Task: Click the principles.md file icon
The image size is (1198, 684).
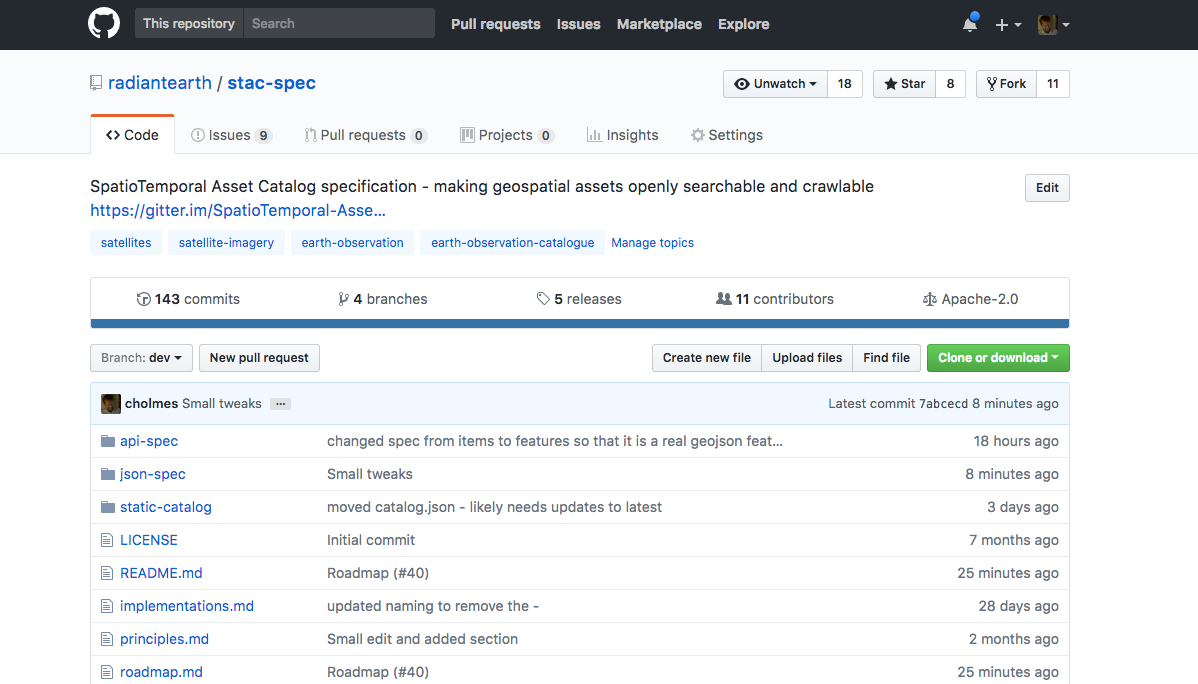Action: 107,639
